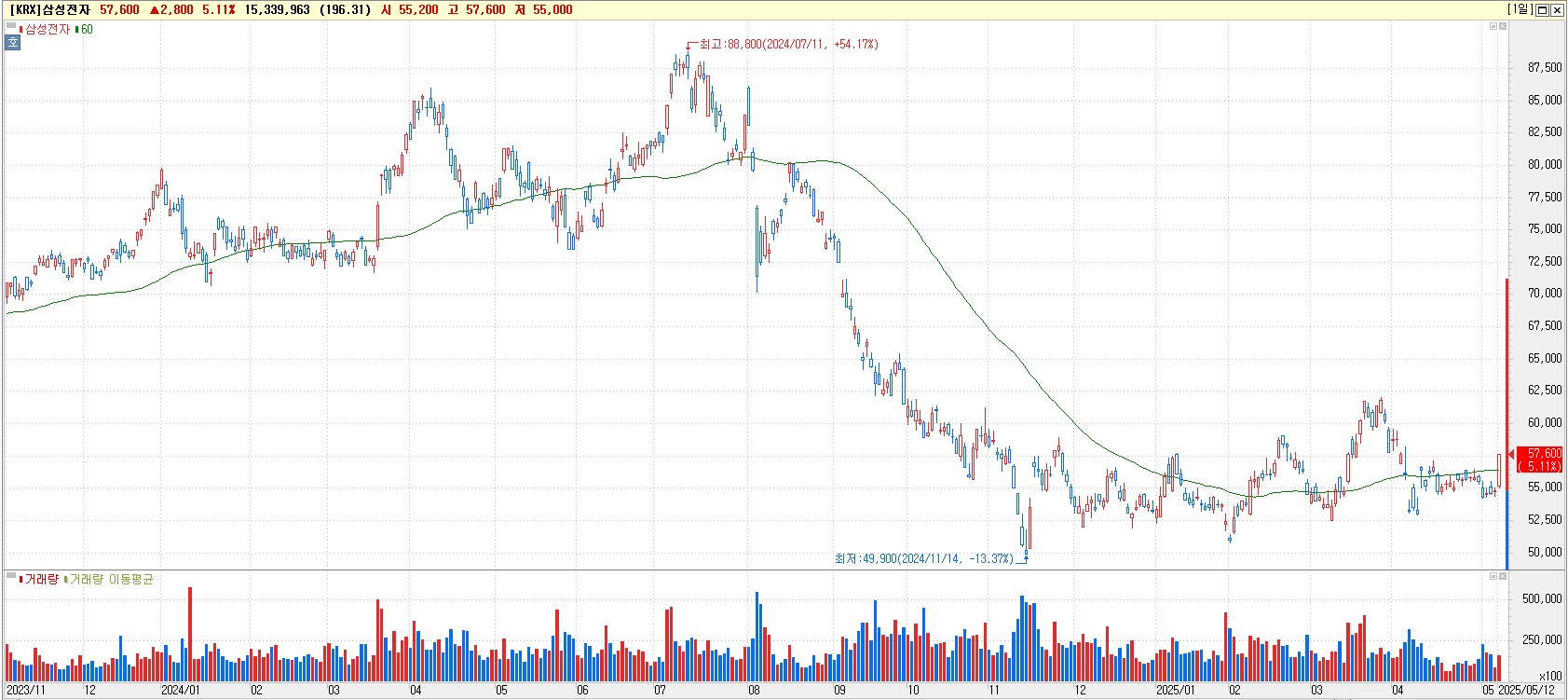1568x700 pixels.
Task: Click the 거래량 이동평균 legend
Action: point(109,579)
